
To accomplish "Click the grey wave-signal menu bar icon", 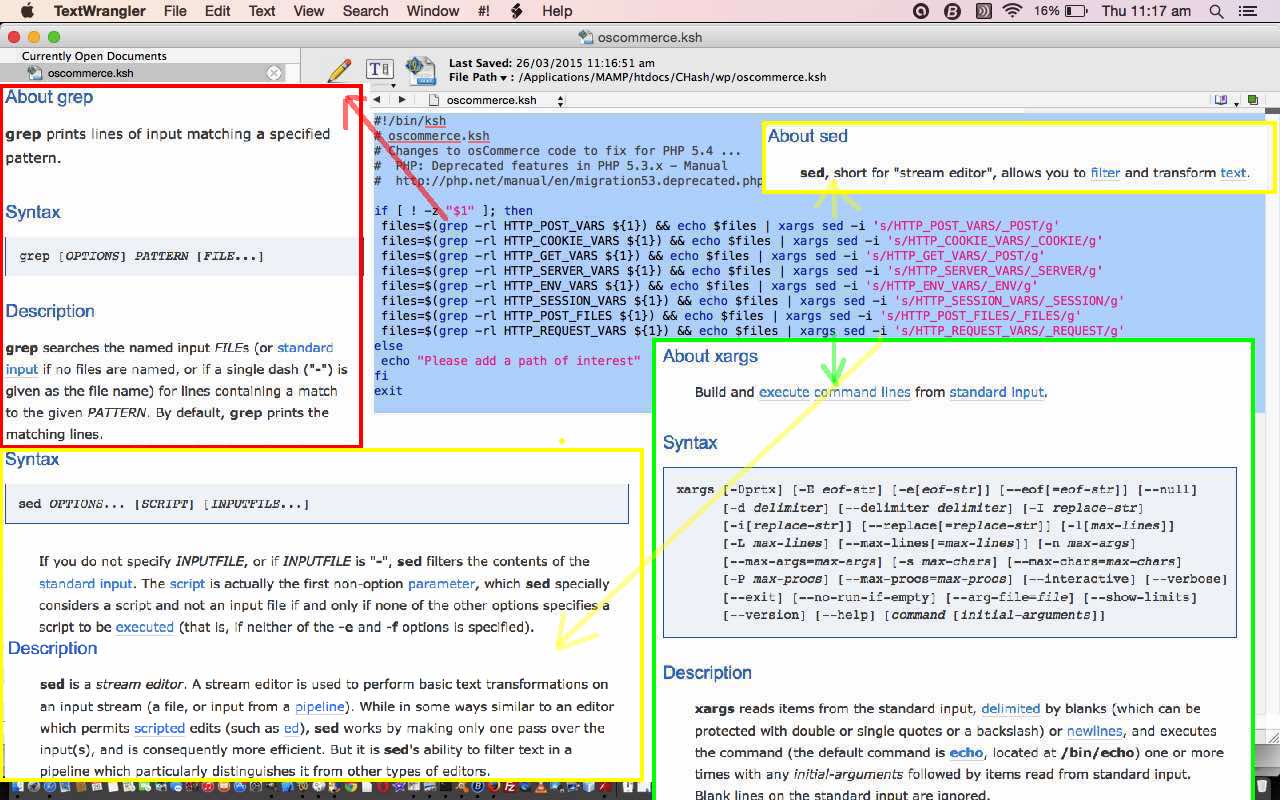I will coord(983,11).
